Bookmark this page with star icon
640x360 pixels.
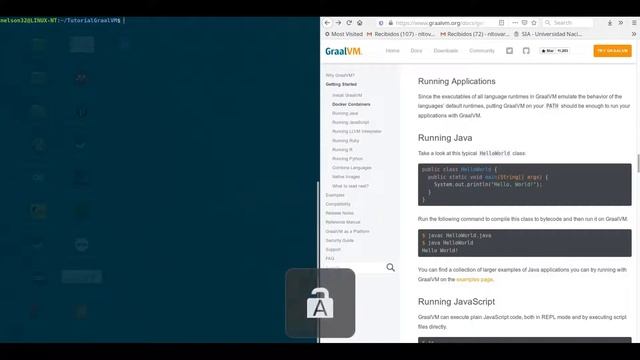(534, 23)
